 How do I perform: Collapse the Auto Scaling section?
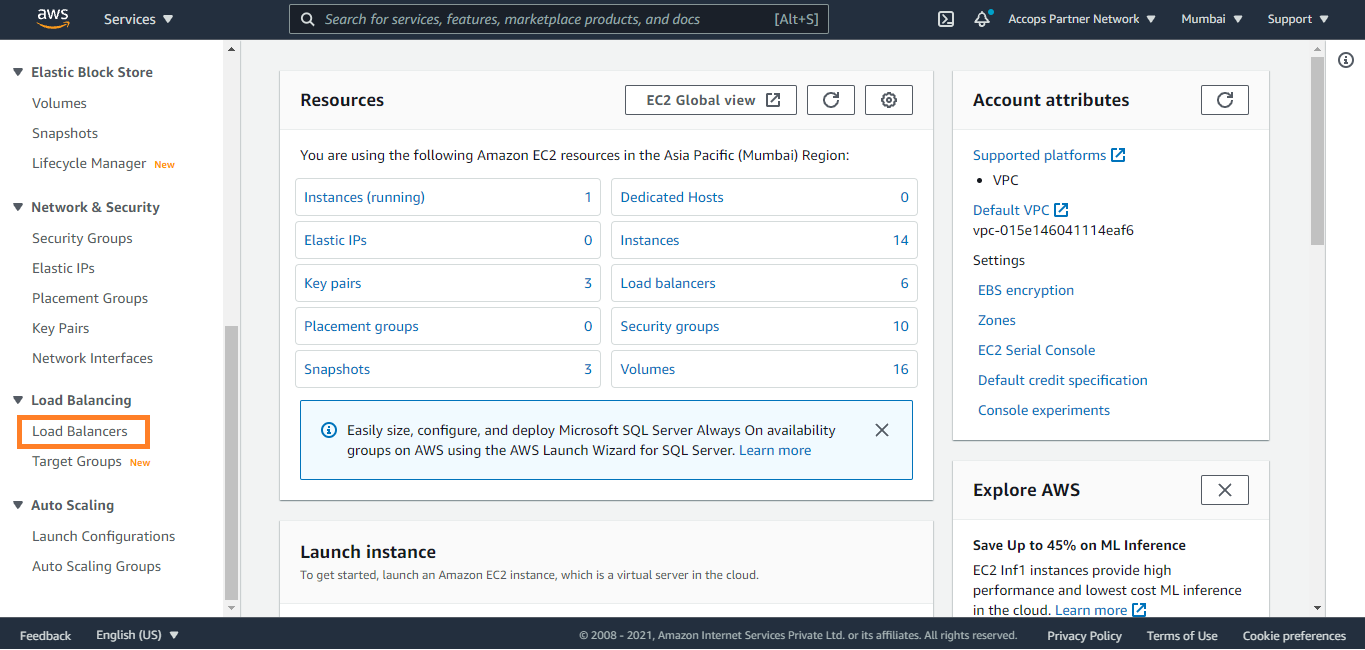click(18, 505)
